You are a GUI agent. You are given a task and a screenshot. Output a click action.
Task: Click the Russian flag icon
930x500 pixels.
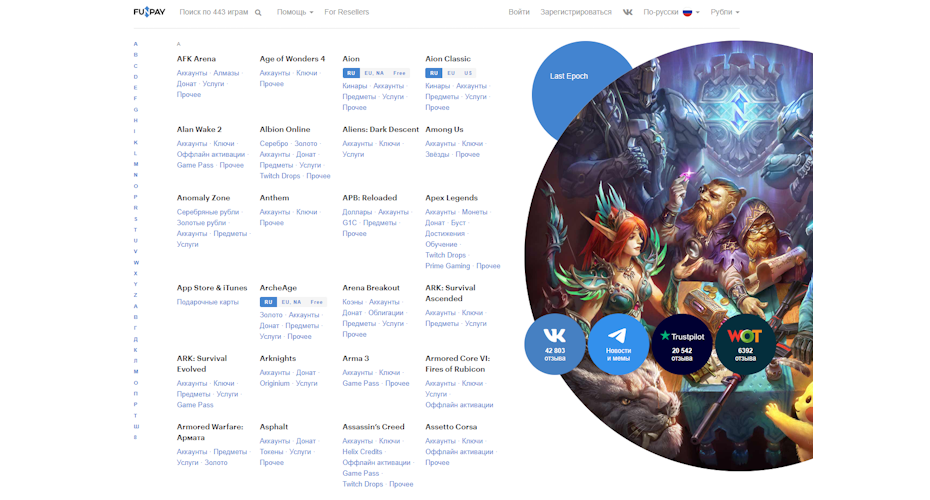tap(687, 12)
